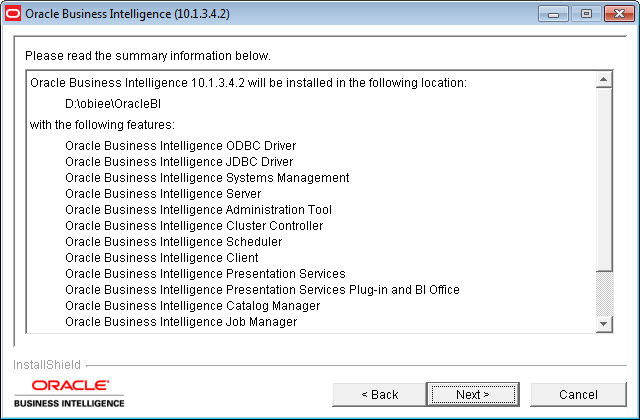The image size is (640, 420).
Task: Click the ODBC Driver feature line
Action: (180, 146)
